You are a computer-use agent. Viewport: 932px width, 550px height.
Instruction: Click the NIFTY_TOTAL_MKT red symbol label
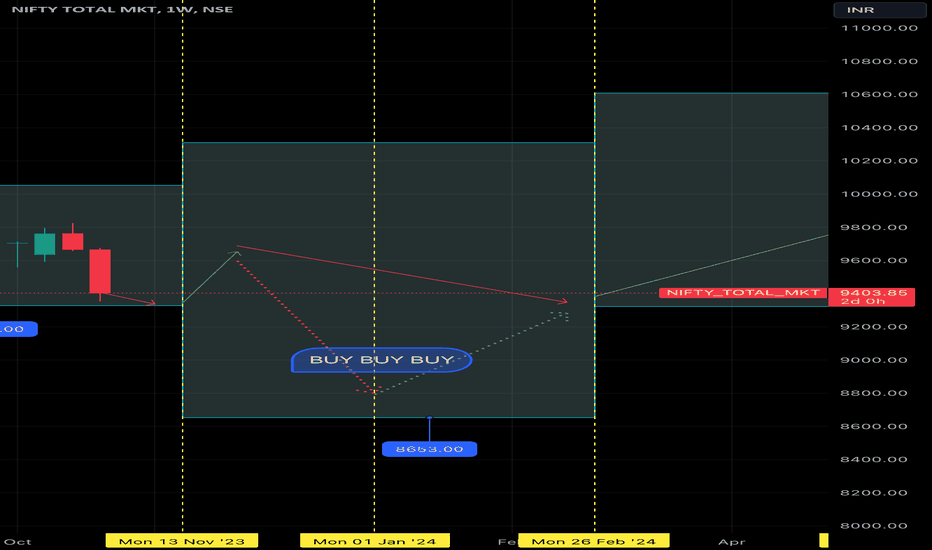click(743, 293)
